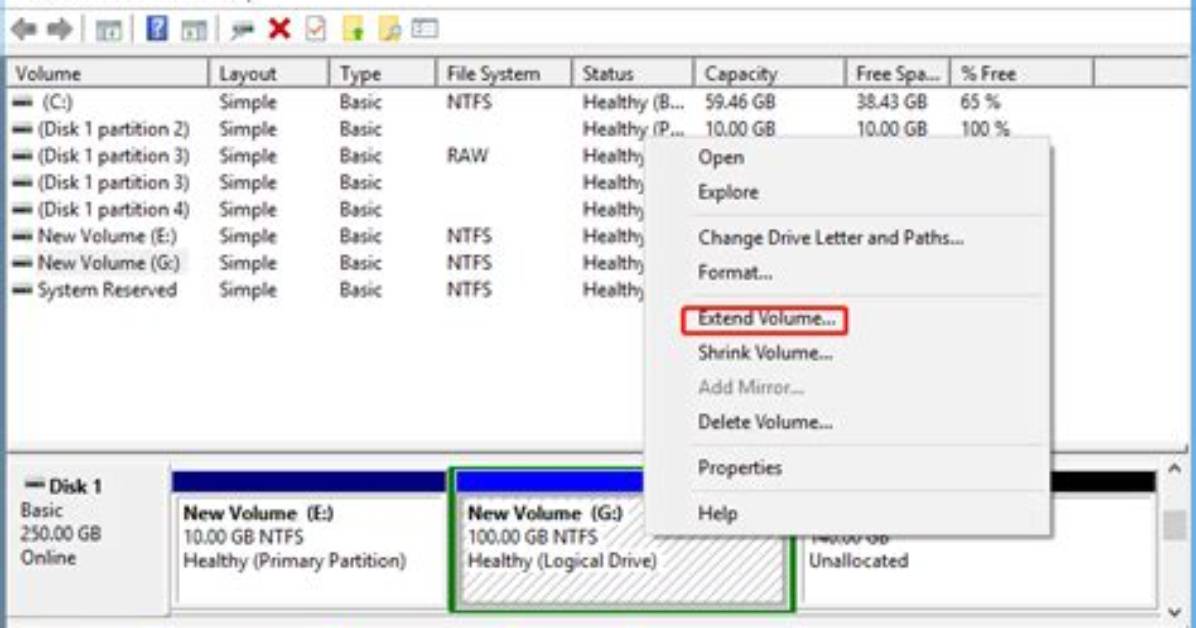Click the drive connect icon left of the red X
Screen dimensions: 1196x628
243,30
